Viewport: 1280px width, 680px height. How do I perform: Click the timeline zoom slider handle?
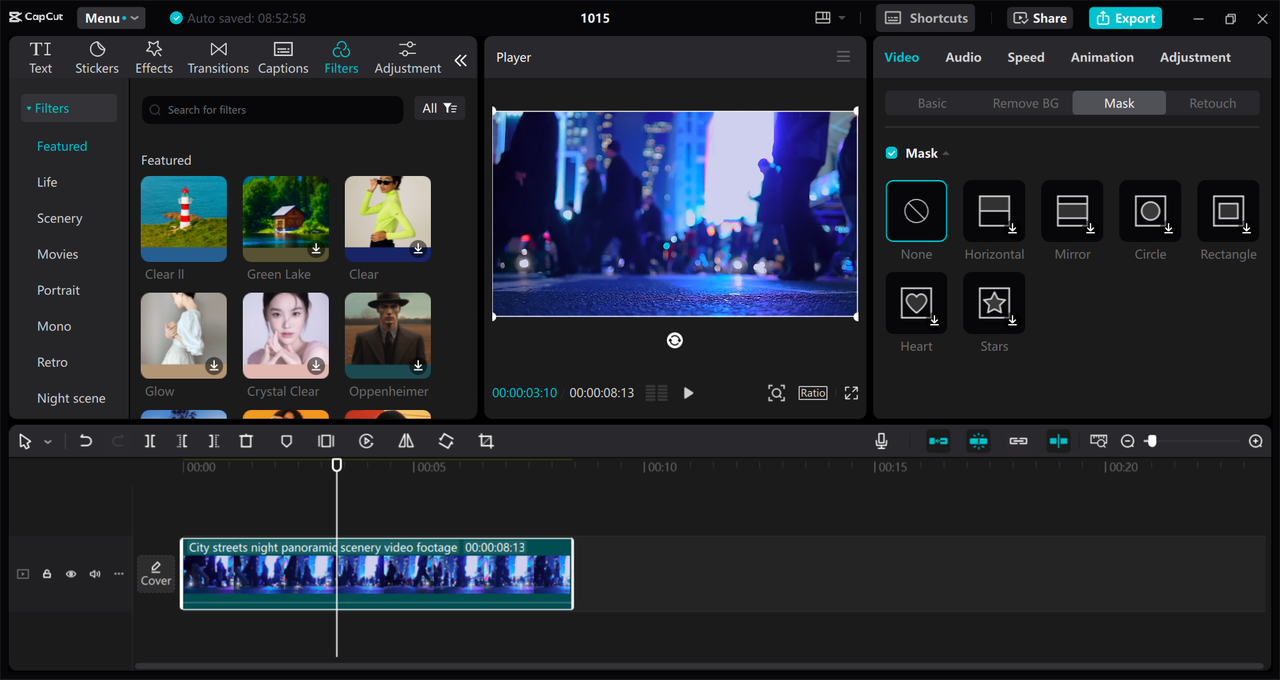(1151, 441)
